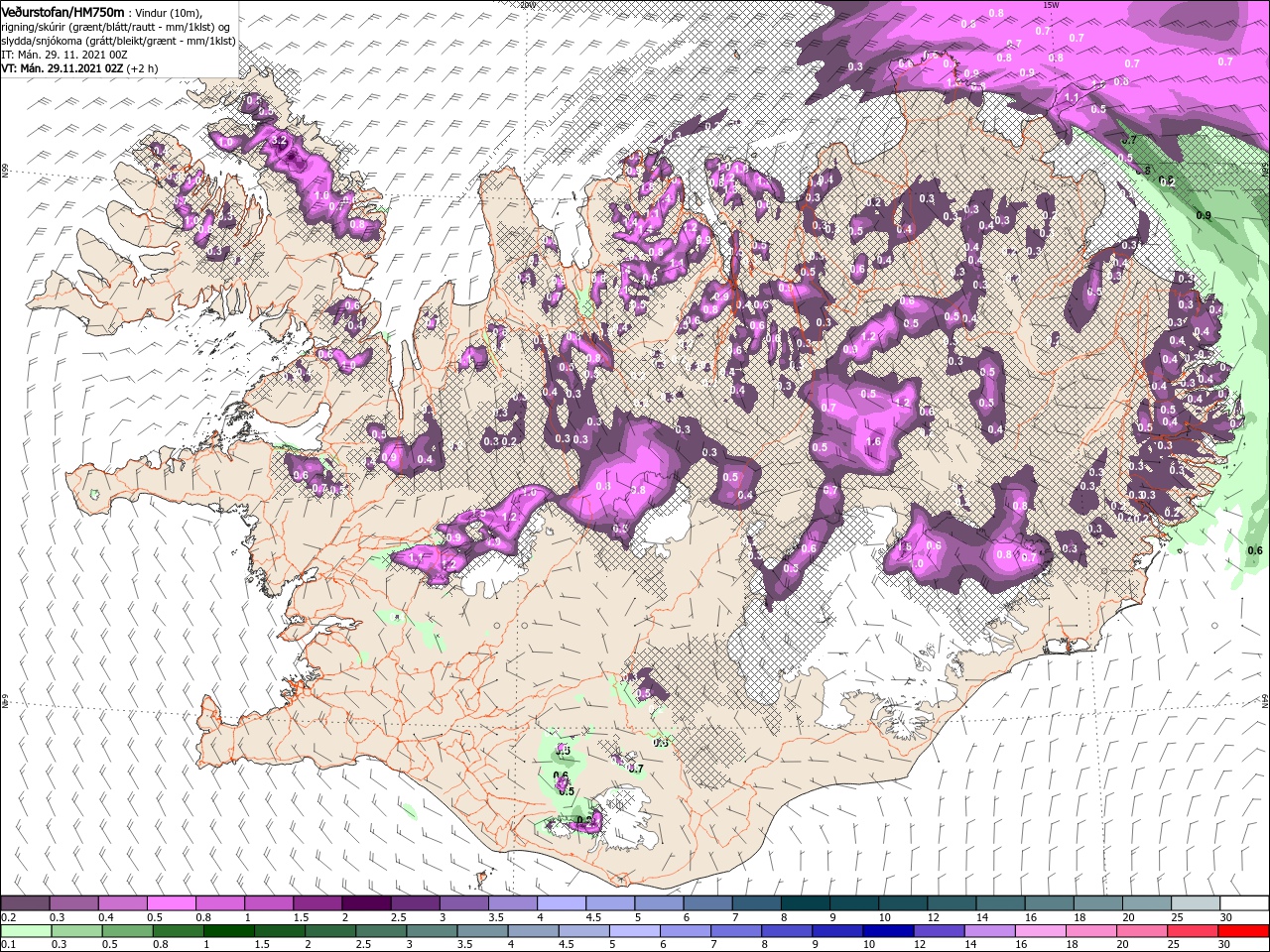The width and height of the screenshot is (1270, 952).
Task: Click the 'VT: Mán. 29.11.2021 02Z (+2 h)' line
Action: 79,68
